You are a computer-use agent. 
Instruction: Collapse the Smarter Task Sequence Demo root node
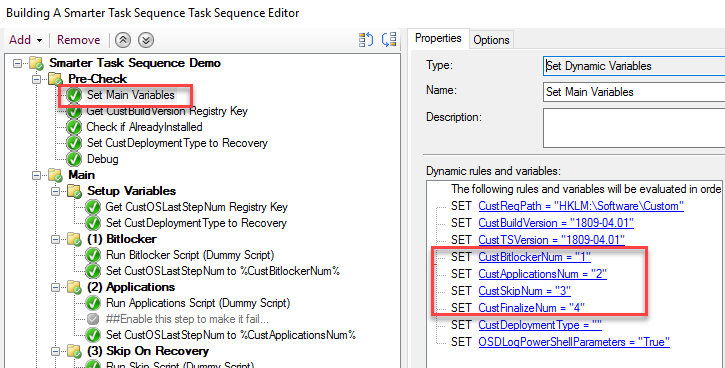(18, 63)
